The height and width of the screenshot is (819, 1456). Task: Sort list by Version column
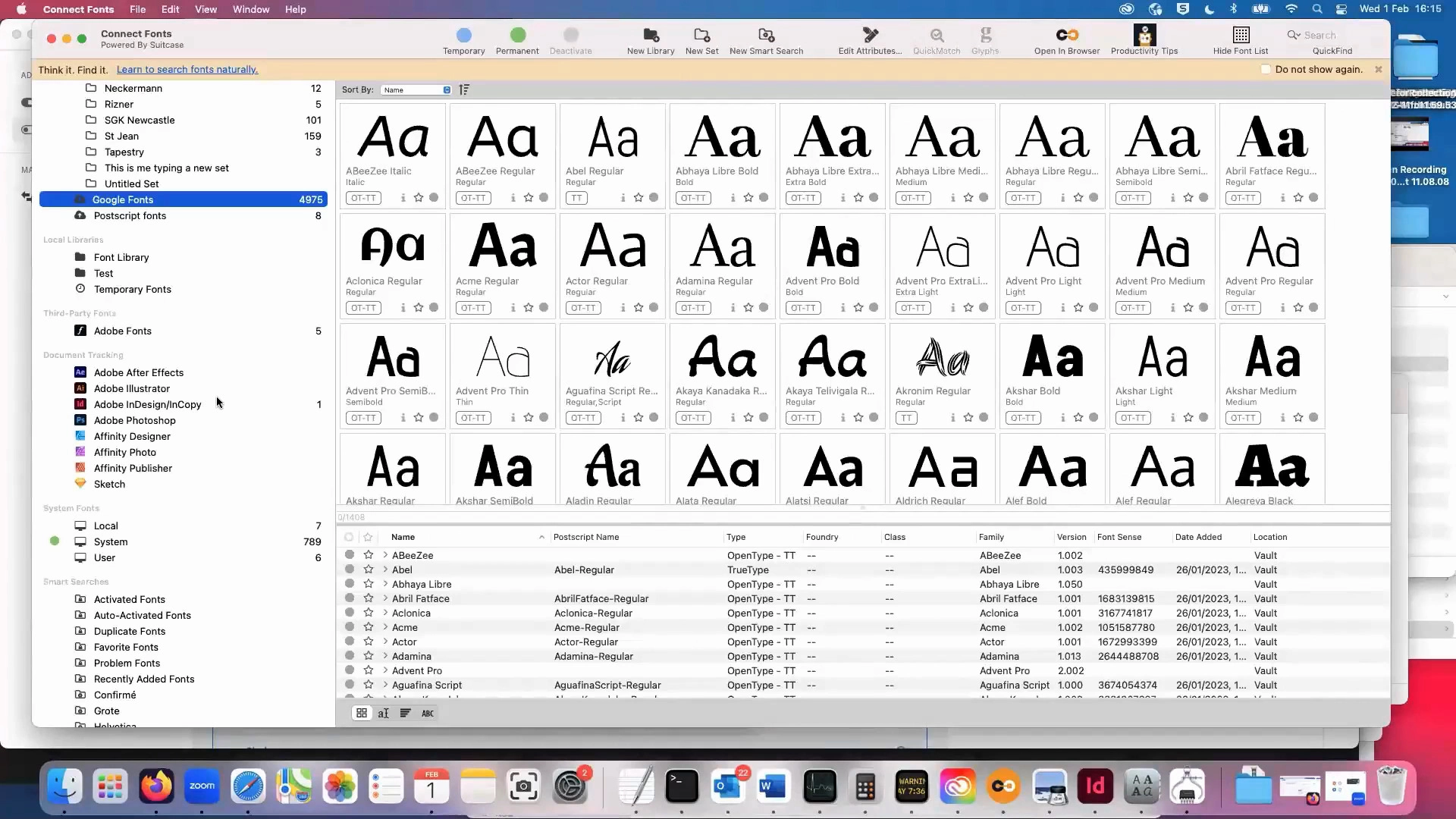(1072, 537)
